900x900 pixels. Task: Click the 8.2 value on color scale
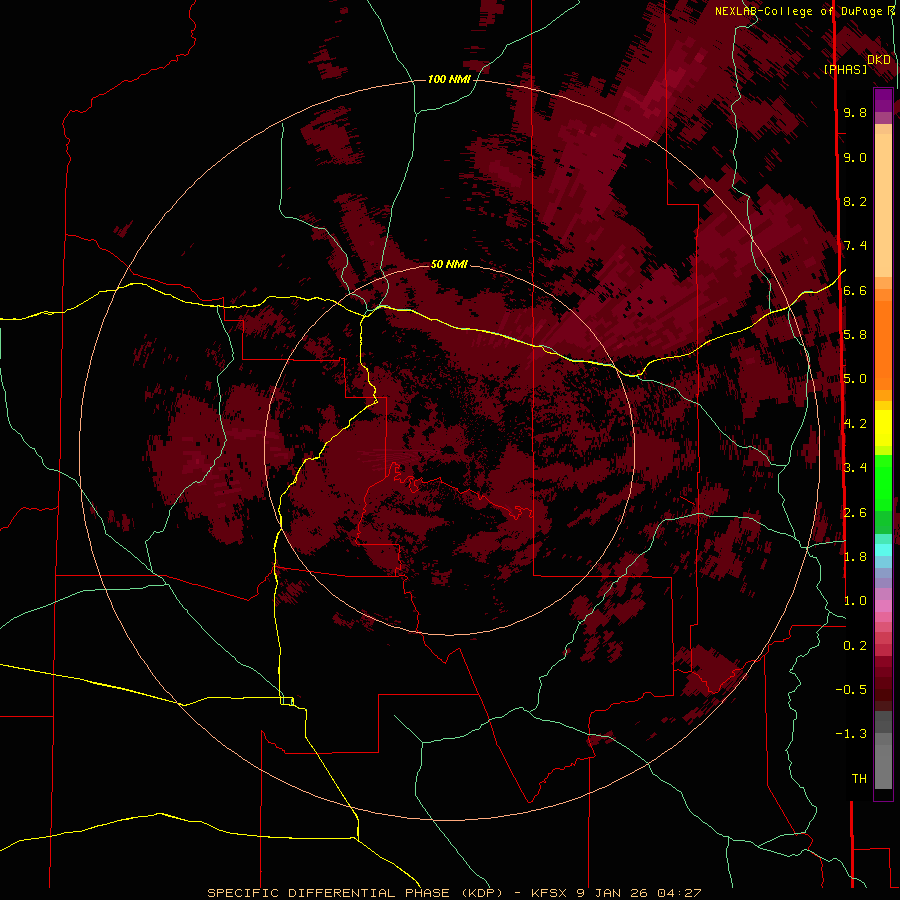pyautogui.click(x=855, y=201)
